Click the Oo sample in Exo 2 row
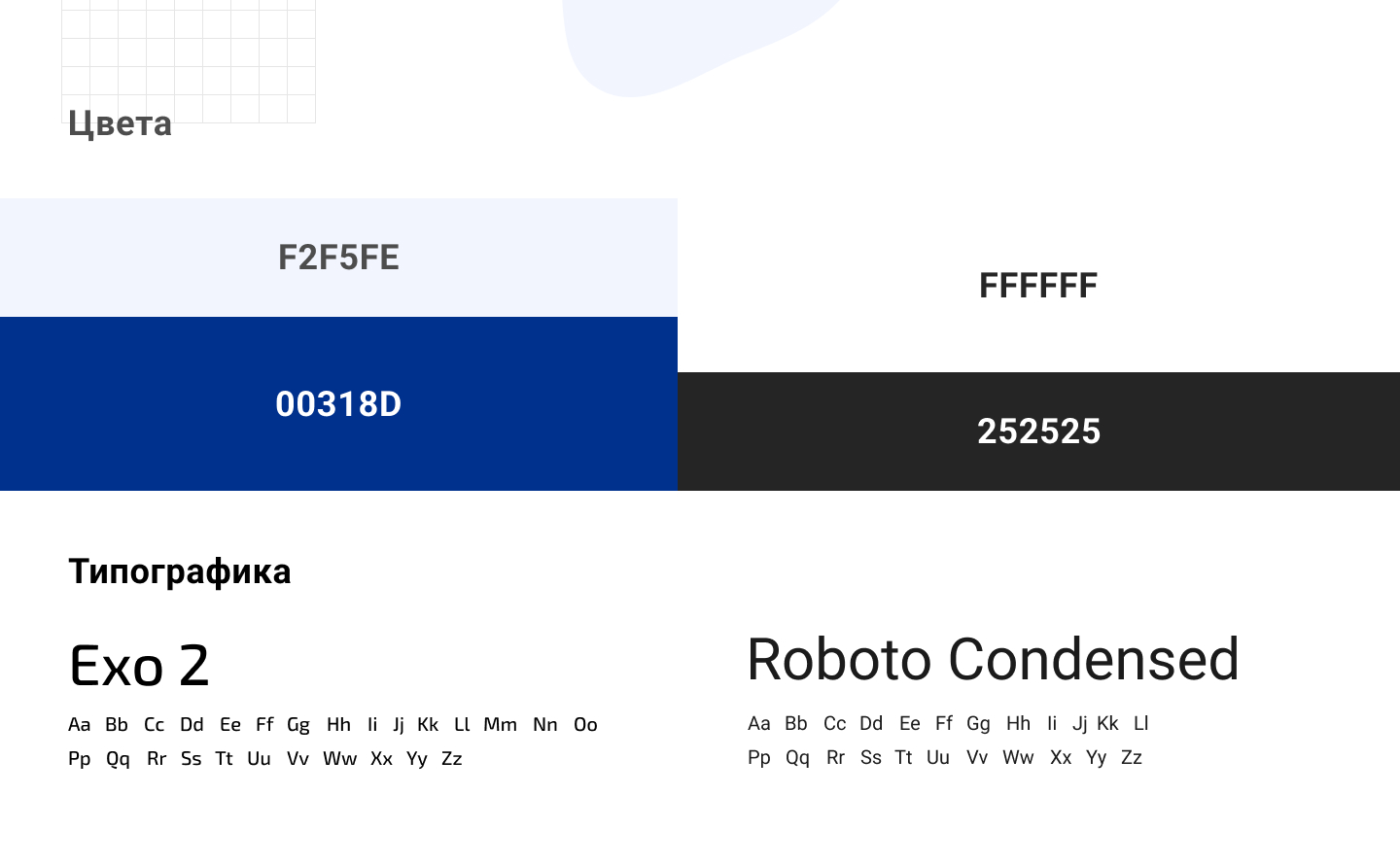1400x864 pixels. (x=585, y=724)
